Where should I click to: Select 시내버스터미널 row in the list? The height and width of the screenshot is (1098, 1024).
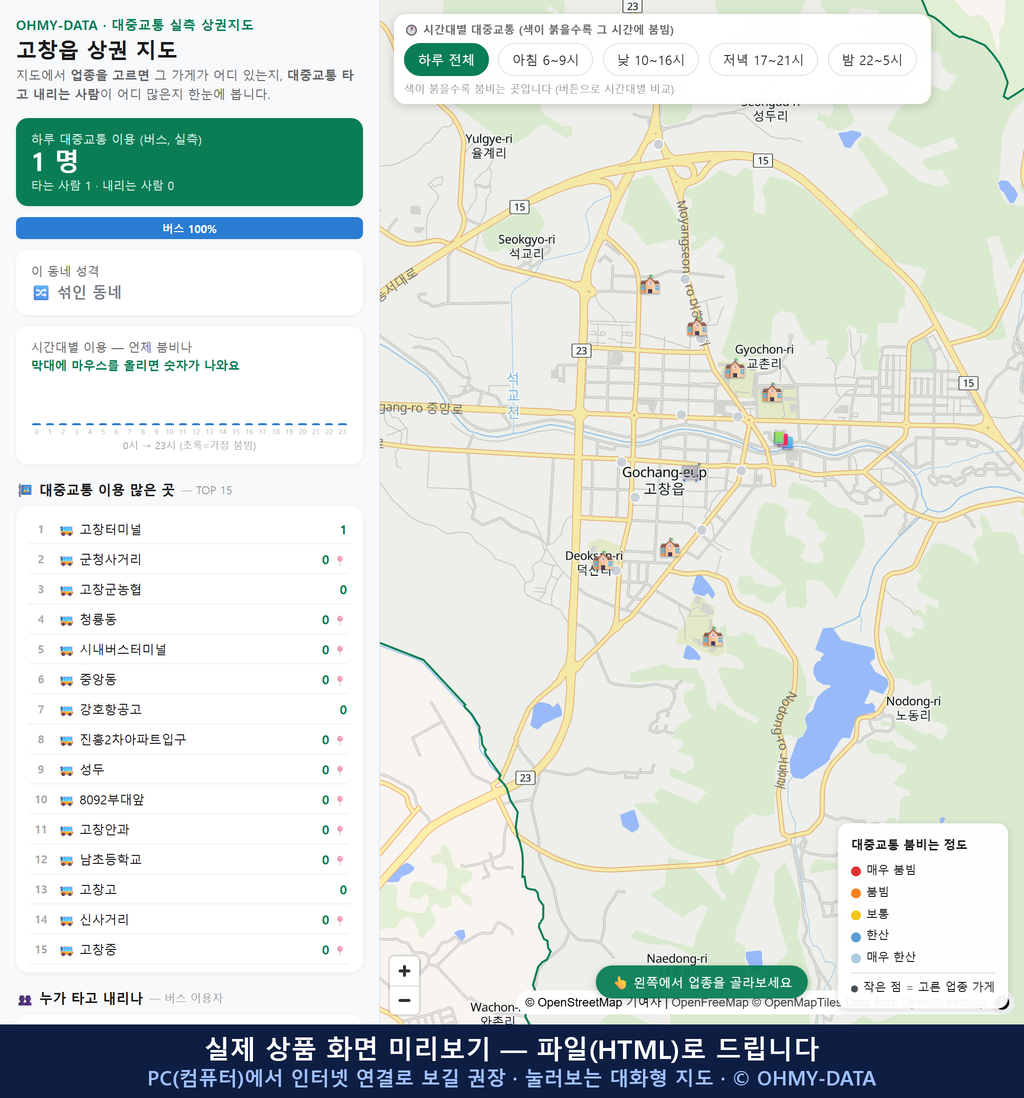point(189,651)
